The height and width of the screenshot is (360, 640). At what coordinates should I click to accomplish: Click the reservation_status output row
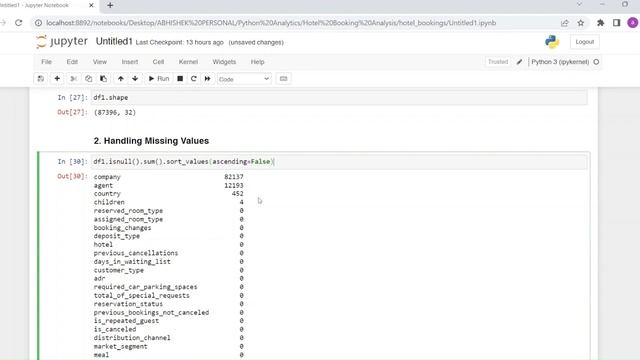coord(169,304)
